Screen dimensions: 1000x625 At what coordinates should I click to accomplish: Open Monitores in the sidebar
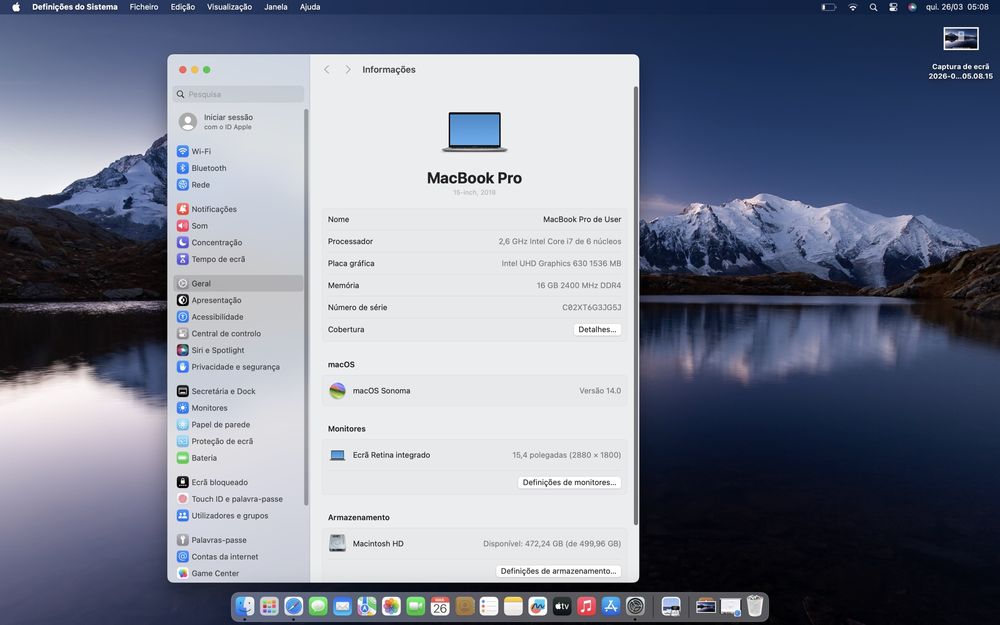(x=238, y=408)
